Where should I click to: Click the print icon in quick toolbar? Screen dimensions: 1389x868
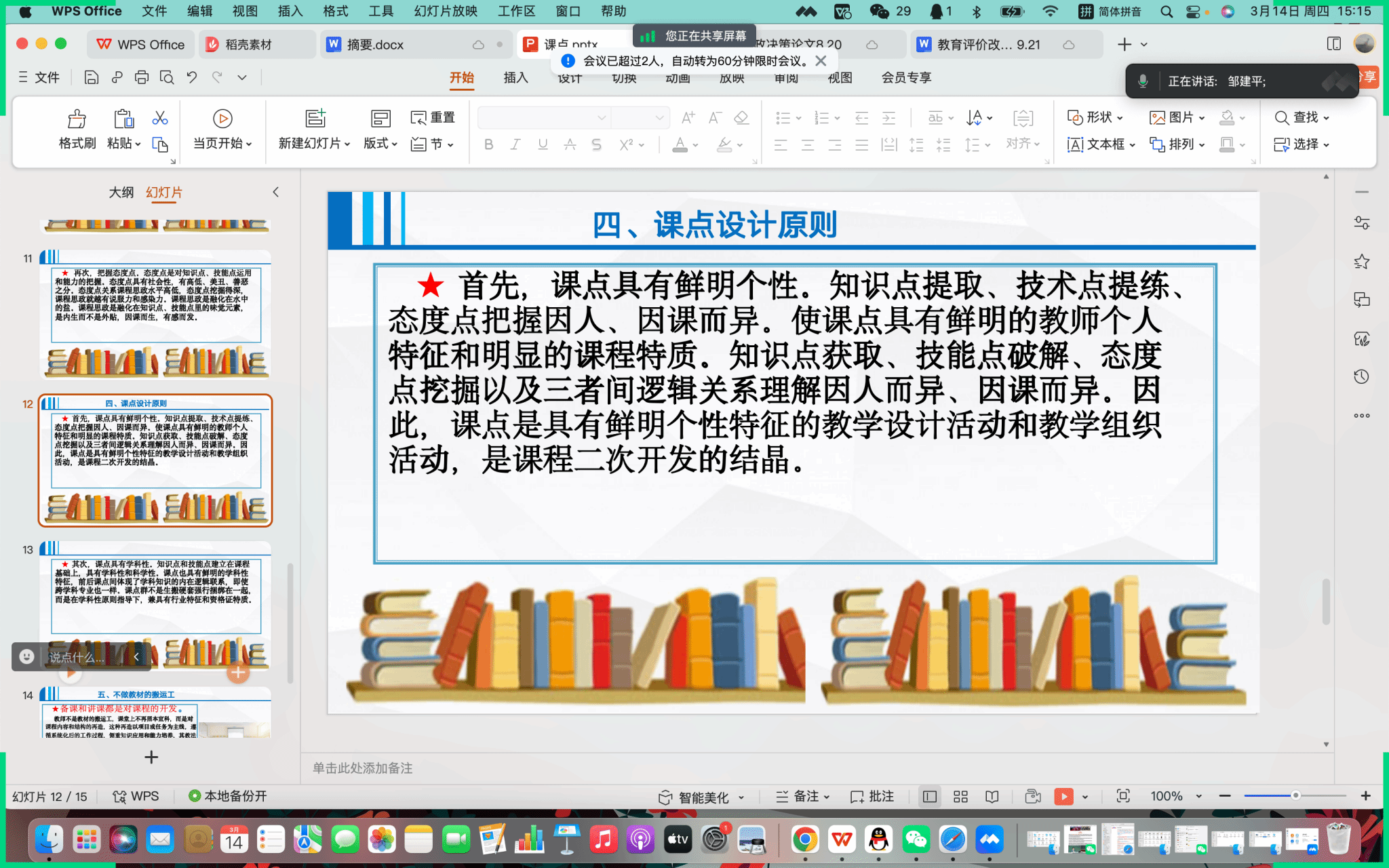click(141, 77)
